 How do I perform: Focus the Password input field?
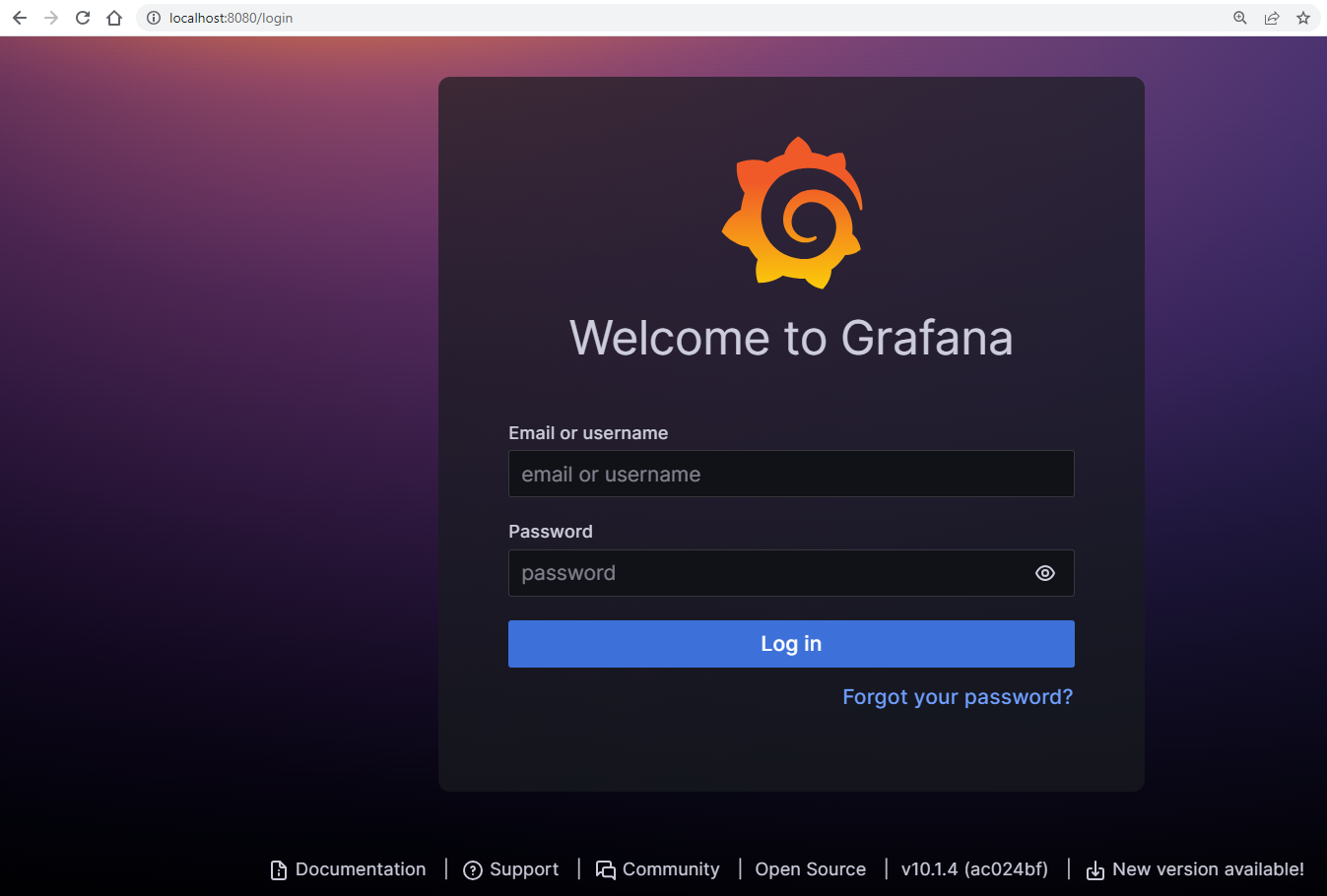pos(768,573)
